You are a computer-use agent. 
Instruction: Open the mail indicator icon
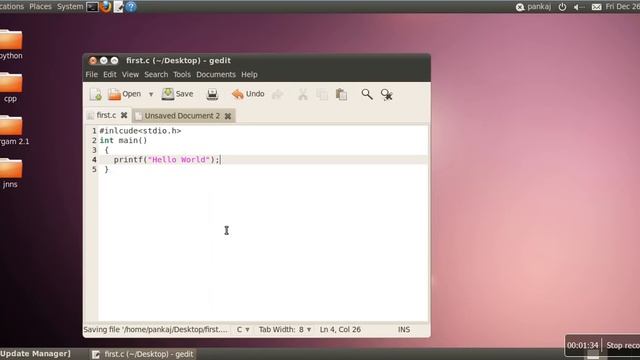point(596,7)
